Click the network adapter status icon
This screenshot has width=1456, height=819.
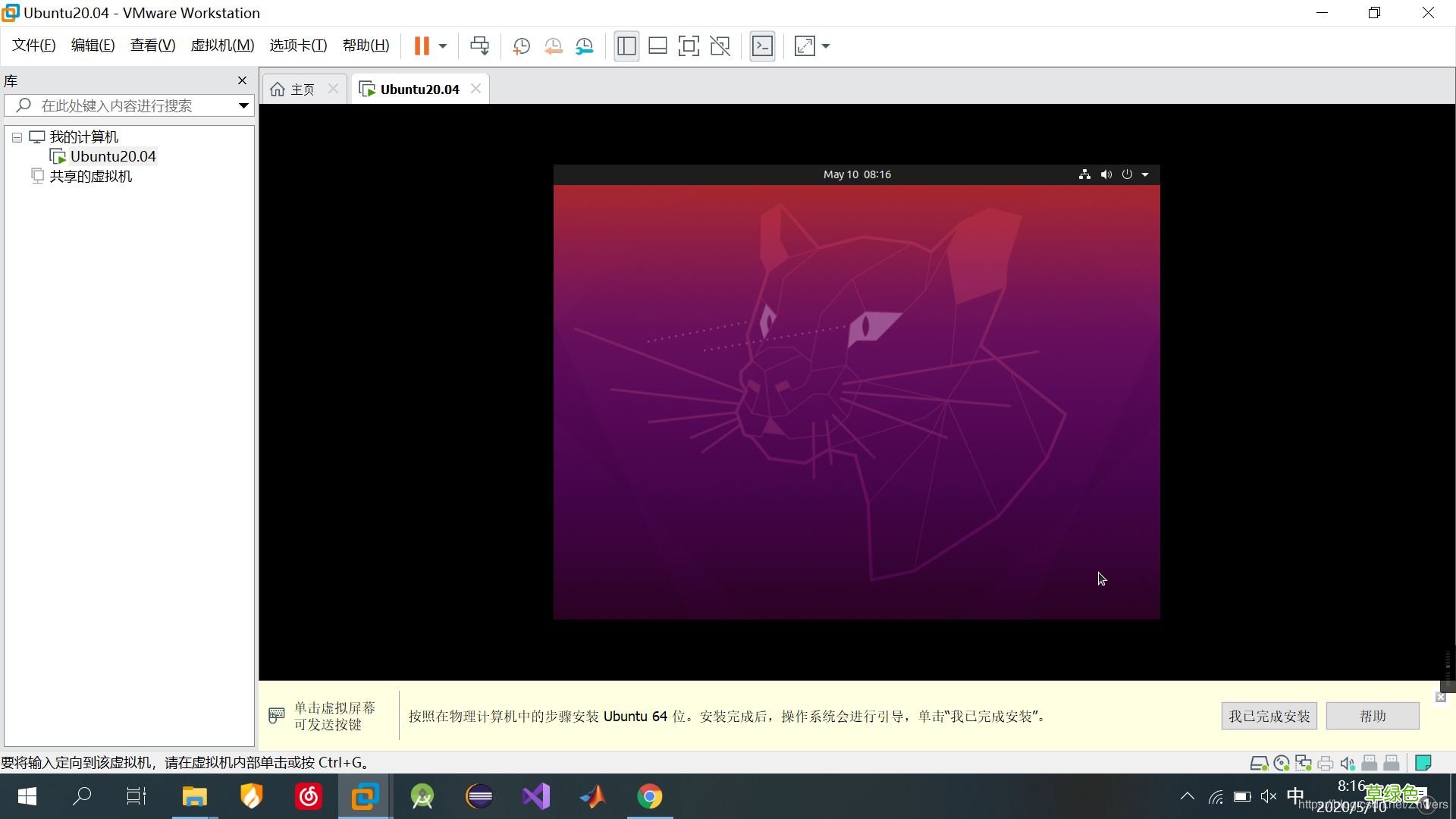tap(1304, 763)
